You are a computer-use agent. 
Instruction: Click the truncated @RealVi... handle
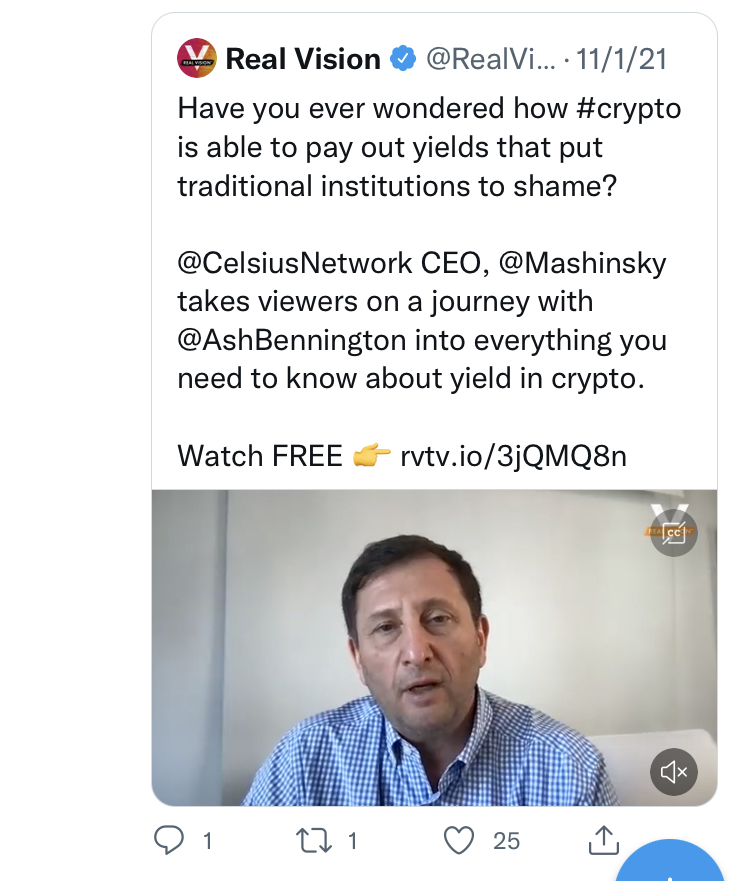point(490,59)
